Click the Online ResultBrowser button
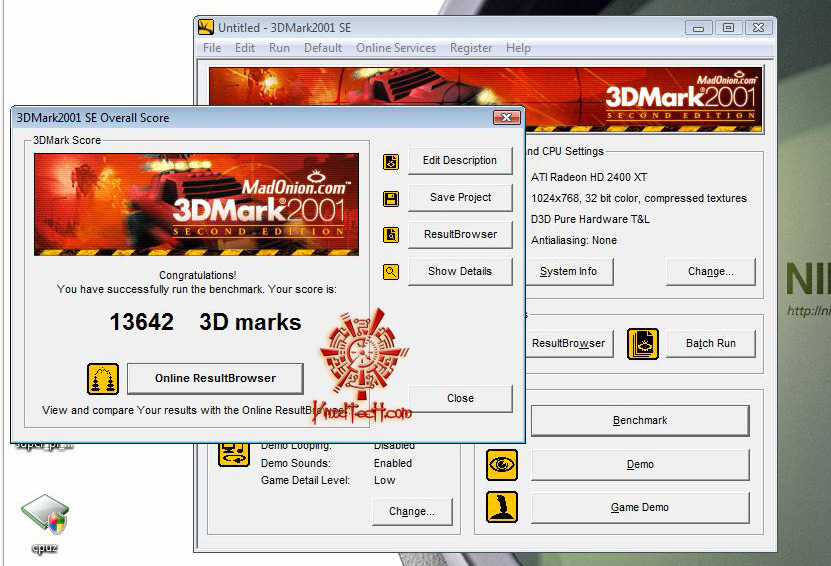 click(x=215, y=378)
